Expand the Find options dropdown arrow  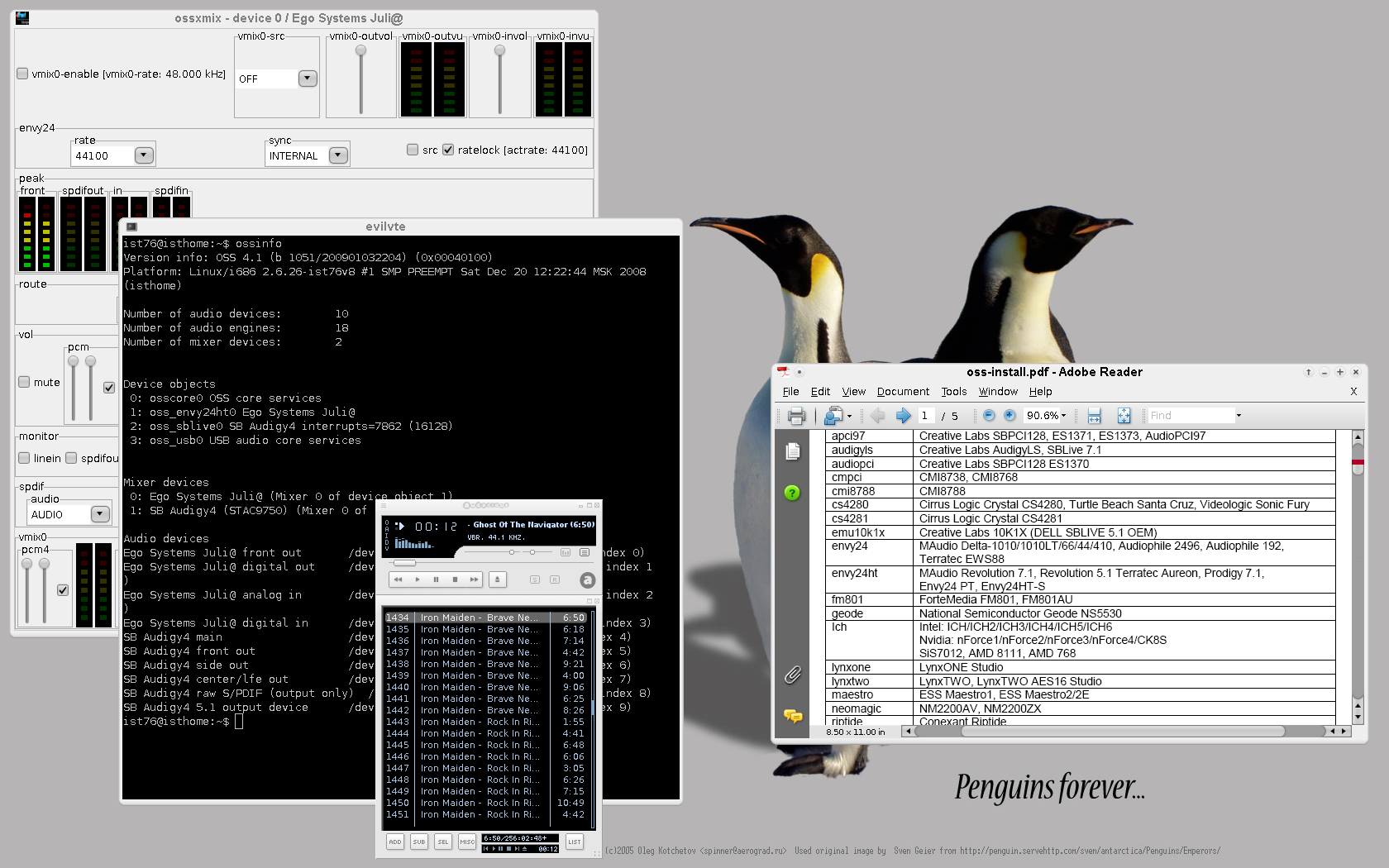coord(1239,416)
